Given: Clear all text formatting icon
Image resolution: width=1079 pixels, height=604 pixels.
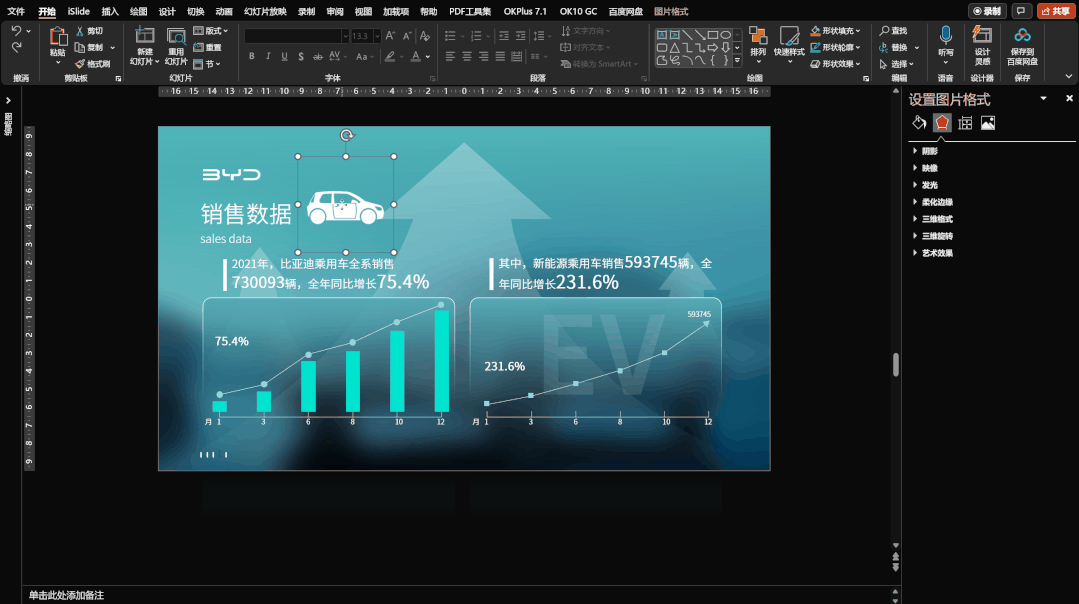Looking at the screenshot, I should point(425,36).
